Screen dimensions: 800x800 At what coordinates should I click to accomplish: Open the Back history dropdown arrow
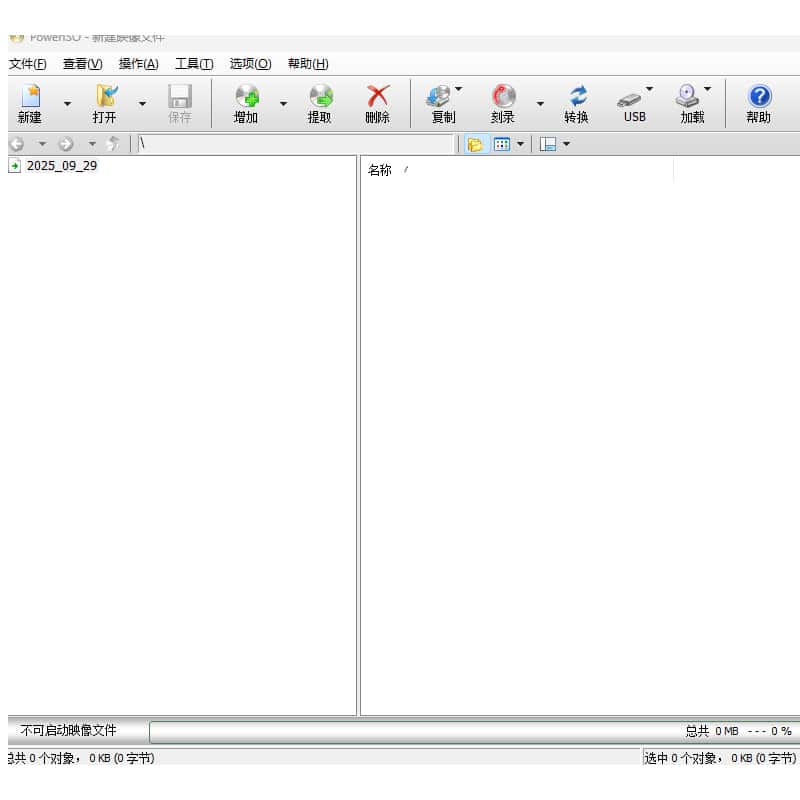coord(42,144)
